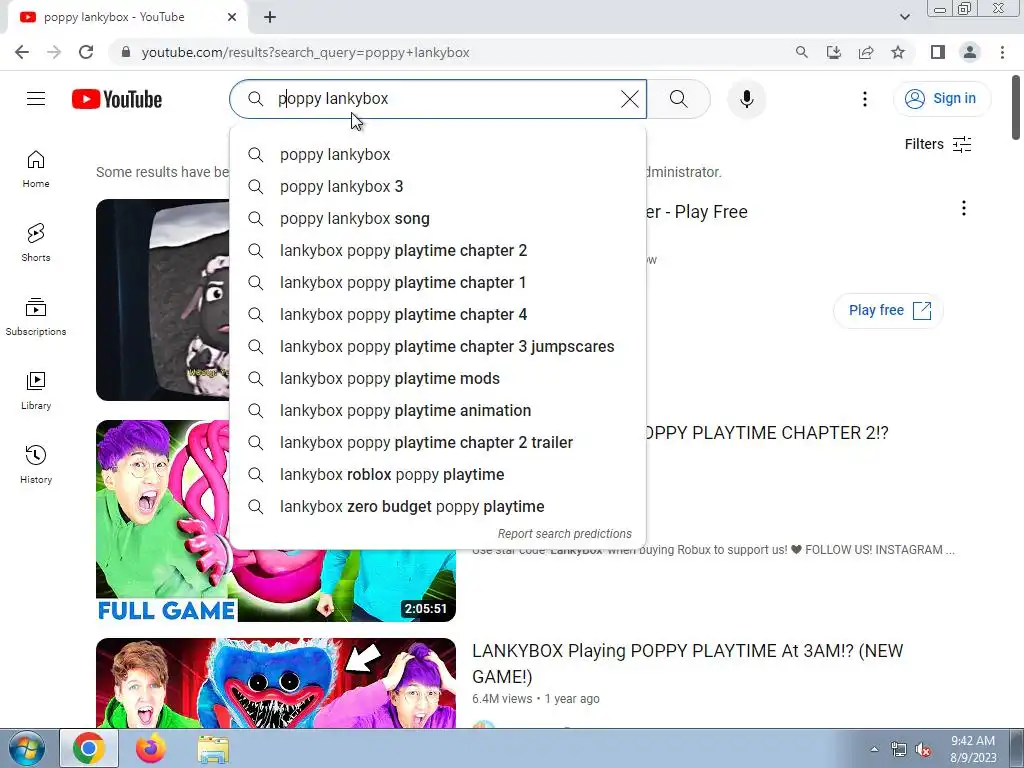Open File Explorer from the taskbar
This screenshot has height=768, width=1024.
pyautogui.click(x=213, y=748)
